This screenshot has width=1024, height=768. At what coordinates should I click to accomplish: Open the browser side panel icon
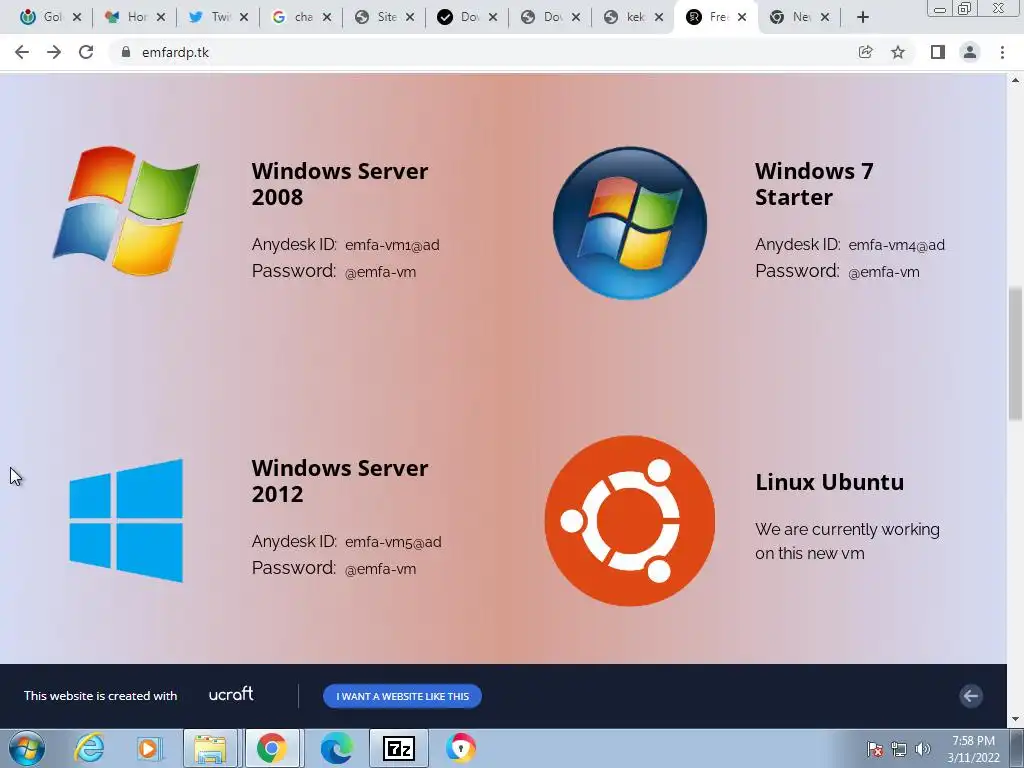coord(938,52)
